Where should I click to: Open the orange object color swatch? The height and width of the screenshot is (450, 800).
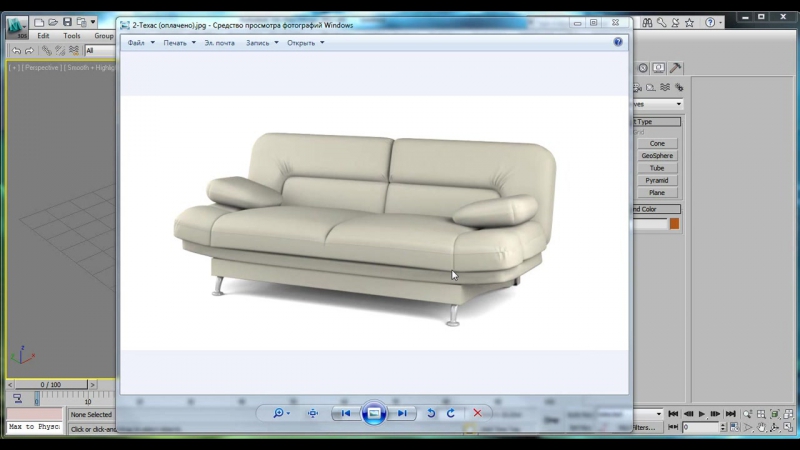(x=674, y=224)
